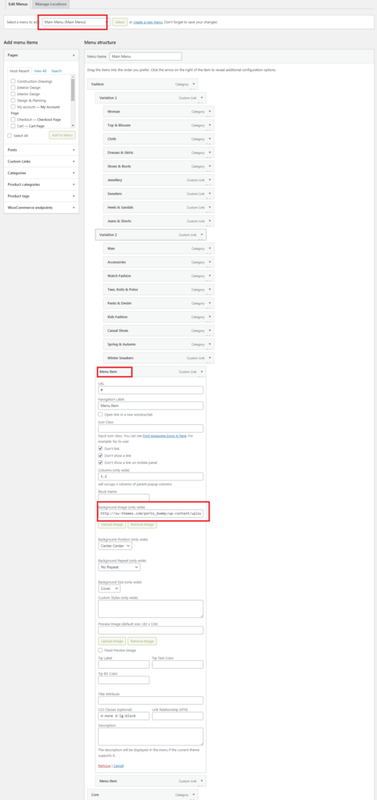This screenshot has width=377, height=800.
Task: Click the Cancel link for this menu item
Action: click(x=118, y=766)
